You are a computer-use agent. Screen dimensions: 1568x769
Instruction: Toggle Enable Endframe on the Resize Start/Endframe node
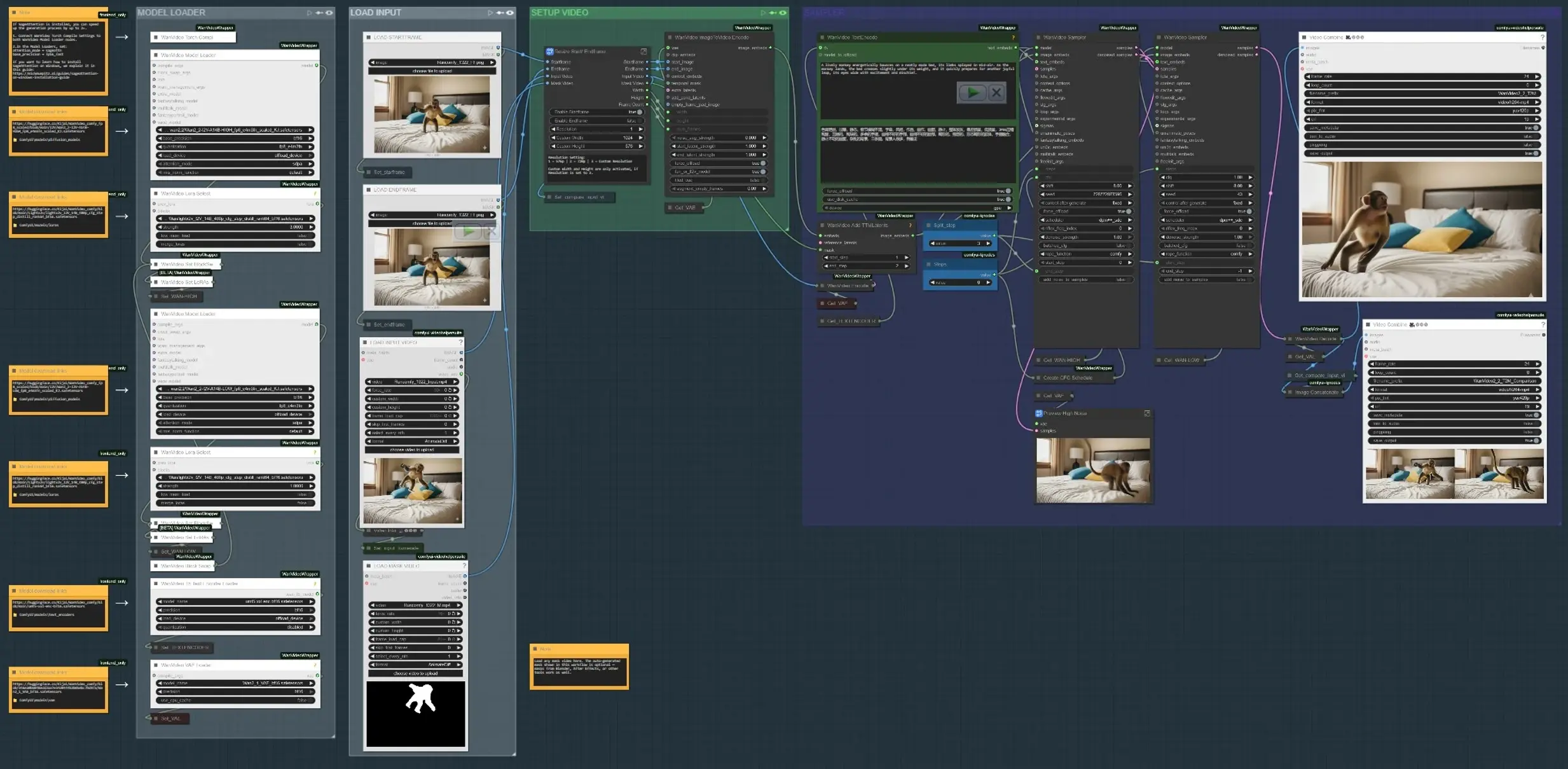(596, 120)
